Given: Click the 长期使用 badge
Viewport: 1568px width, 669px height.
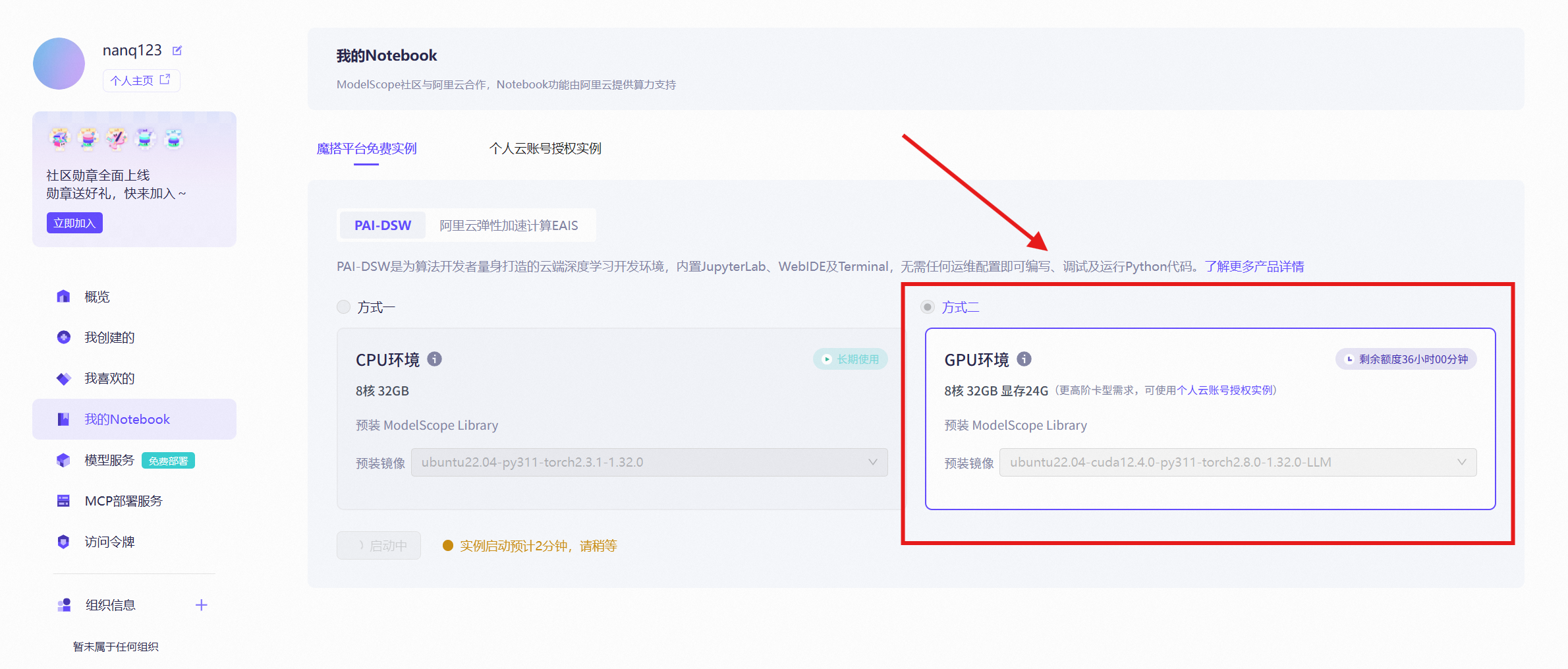Looking at the screenshot, I should [851, 359].
